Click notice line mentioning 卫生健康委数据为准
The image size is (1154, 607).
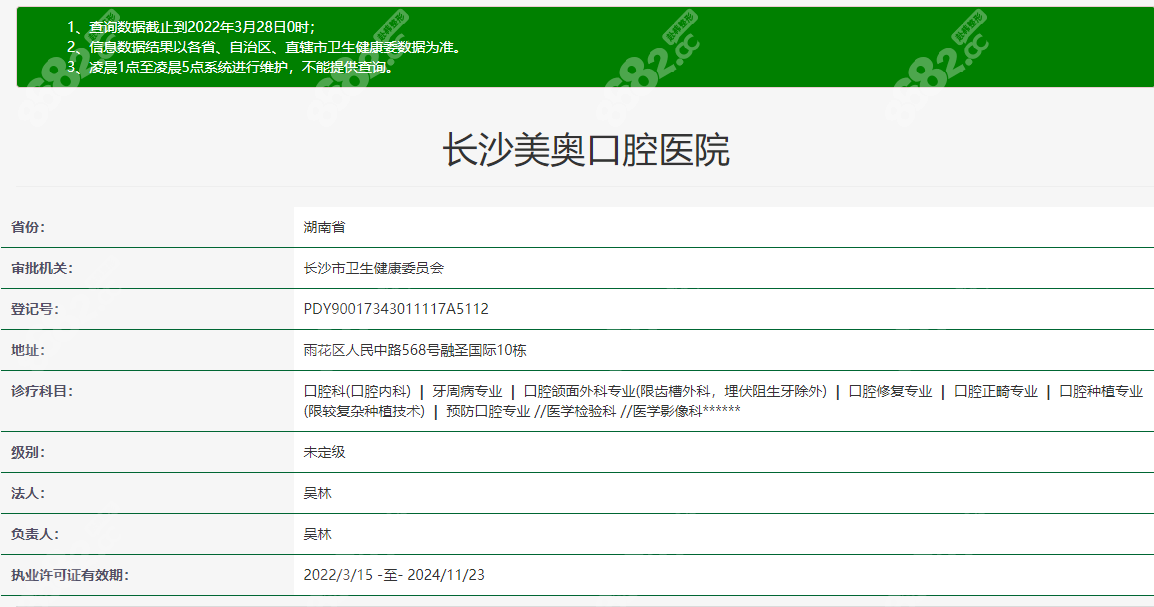tap(266, 47)
